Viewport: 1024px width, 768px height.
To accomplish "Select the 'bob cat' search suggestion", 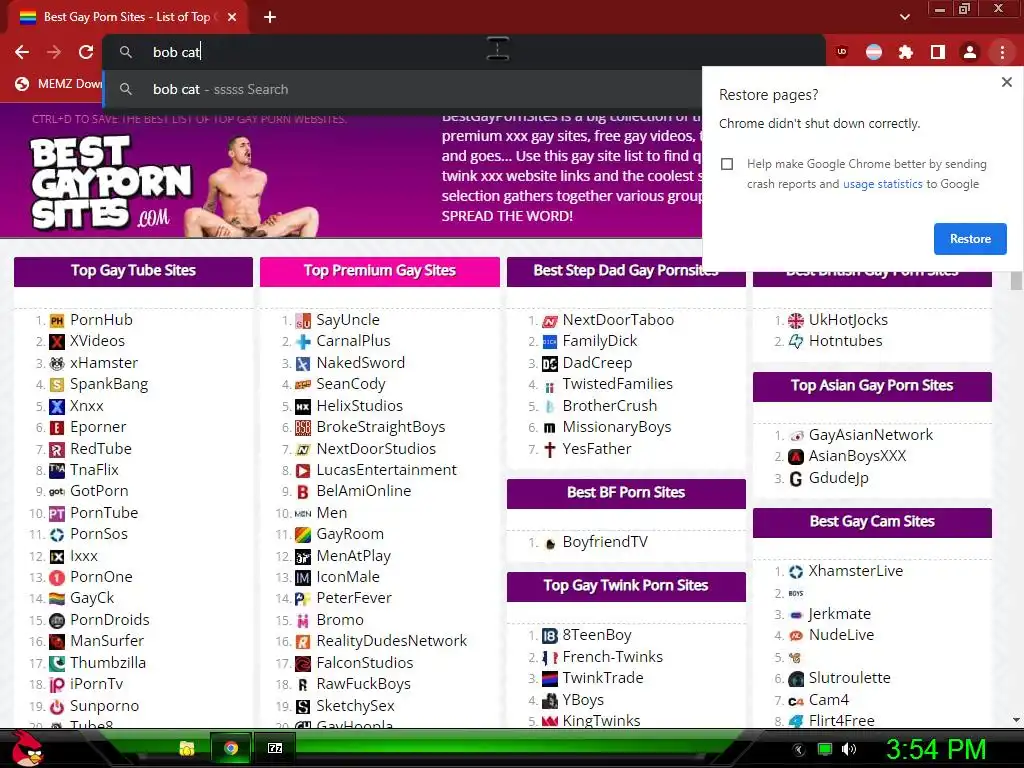I will click(x=403, y=89).
